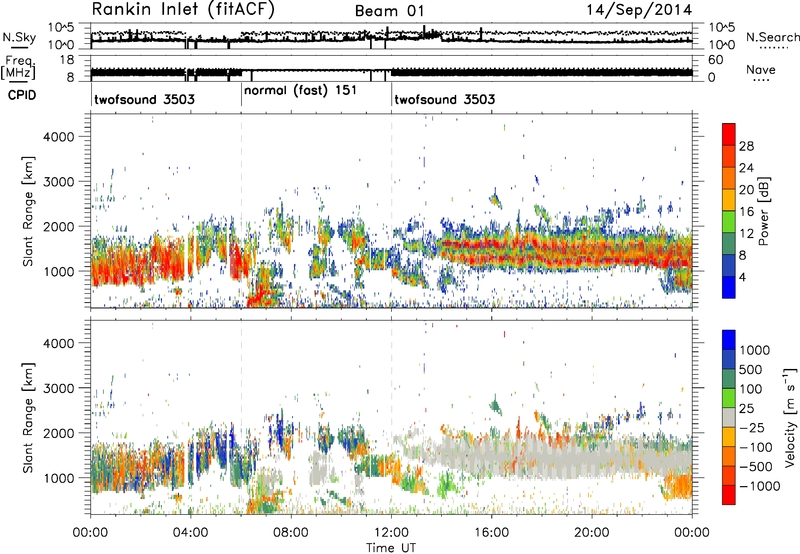Viewport: 800px width, 554px height.
Task: Click the '1000' tick on the velocity colorbar
Action: click(x=754, y=350)
